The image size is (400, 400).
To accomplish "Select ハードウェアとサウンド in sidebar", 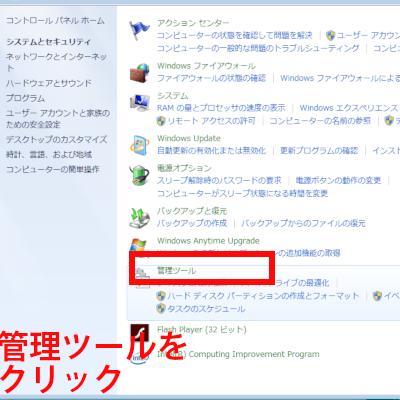I will click(x=49, y=83).
